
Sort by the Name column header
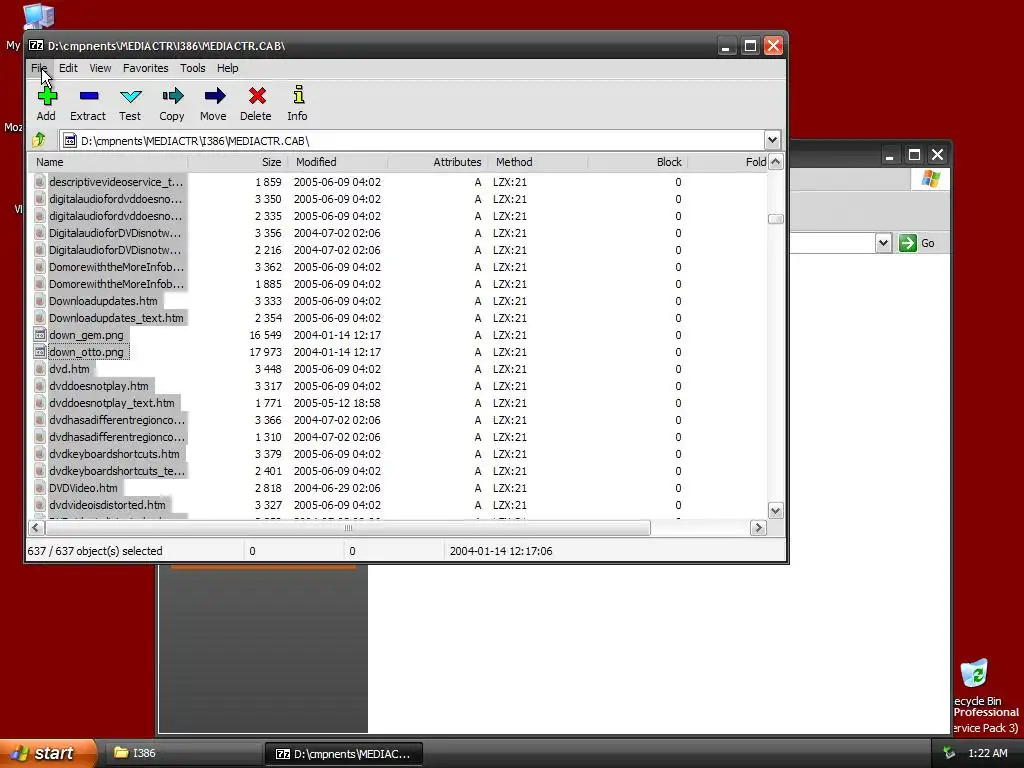pos(108,162)
